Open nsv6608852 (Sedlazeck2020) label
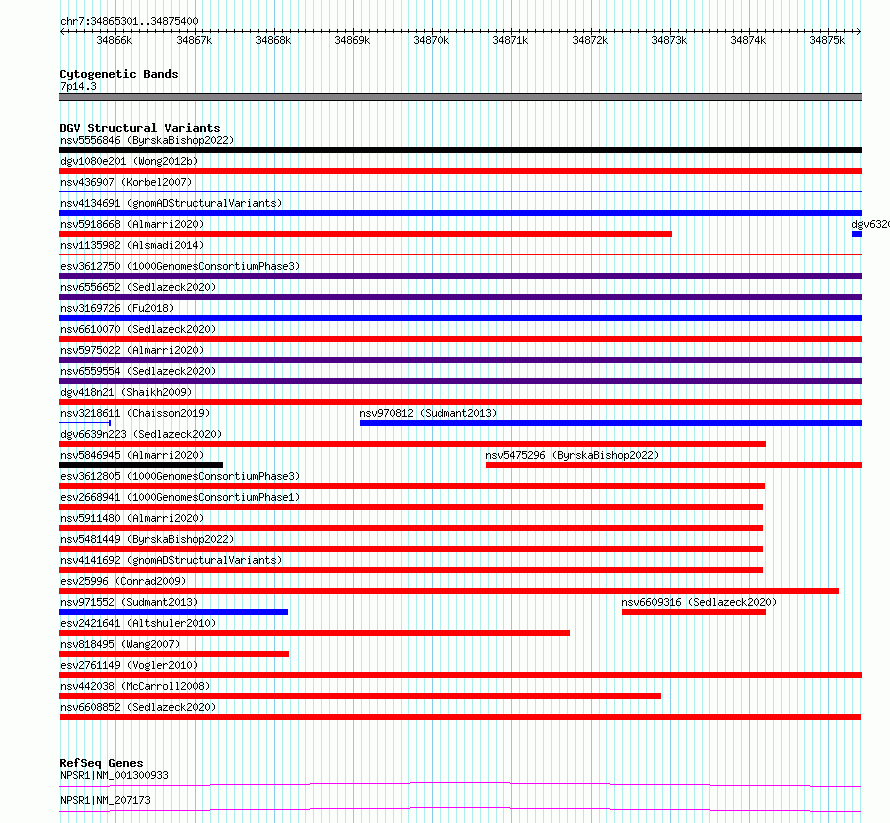The width and height of the screenshot is (890, 823). 138,707
